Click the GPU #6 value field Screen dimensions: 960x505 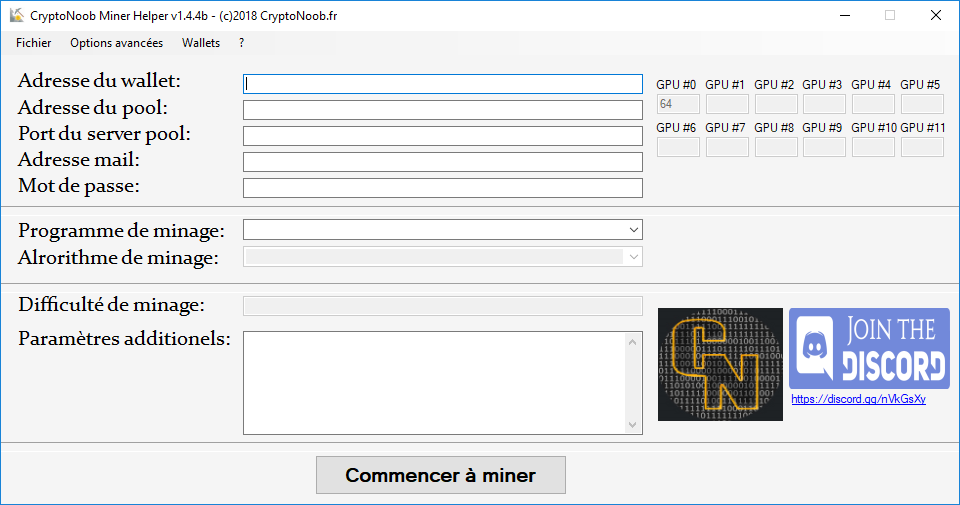pos(678,147)
